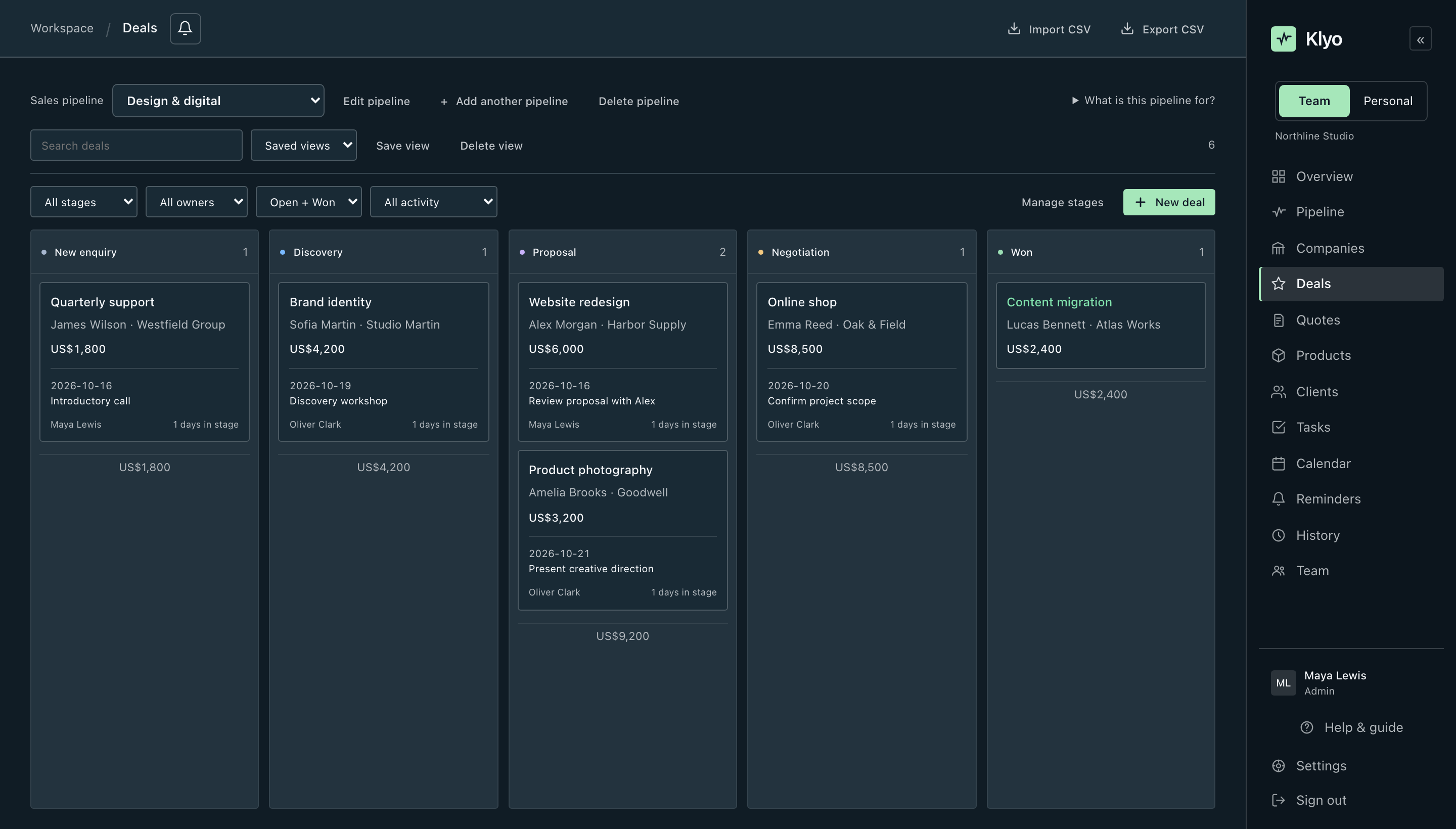This screenshot has width=1456, height=829.
Task: Click Sofia Martin · Studio Martin
Action: pos(365,325)
